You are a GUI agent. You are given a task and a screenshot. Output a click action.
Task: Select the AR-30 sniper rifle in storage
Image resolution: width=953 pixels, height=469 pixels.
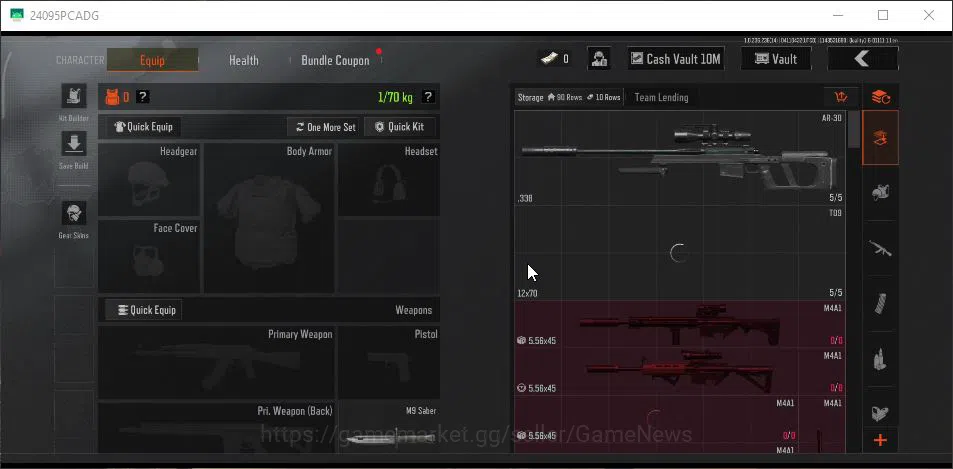click(x=679, y=158)
